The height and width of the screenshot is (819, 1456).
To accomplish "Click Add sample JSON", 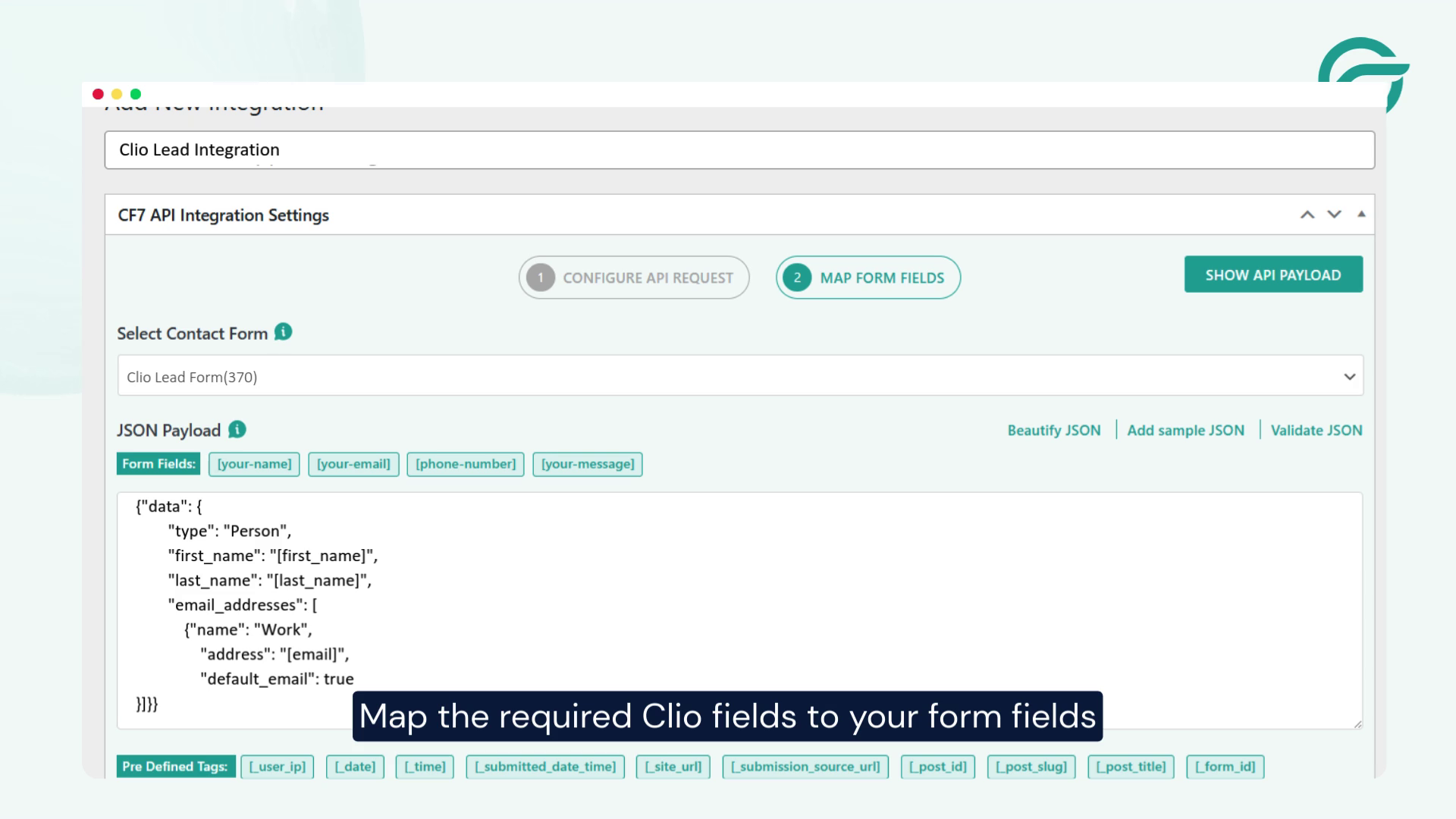I will 1186,430.
